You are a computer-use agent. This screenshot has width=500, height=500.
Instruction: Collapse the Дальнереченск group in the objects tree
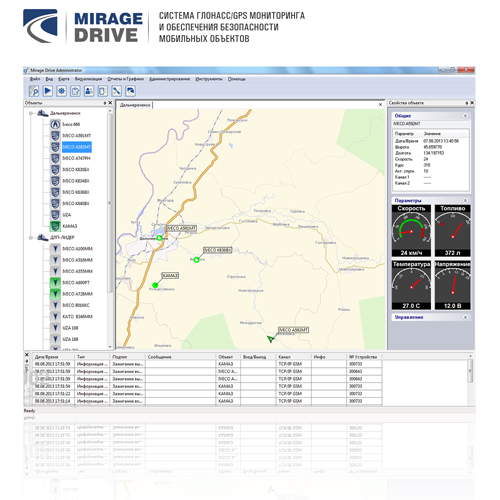coord(31,113)
